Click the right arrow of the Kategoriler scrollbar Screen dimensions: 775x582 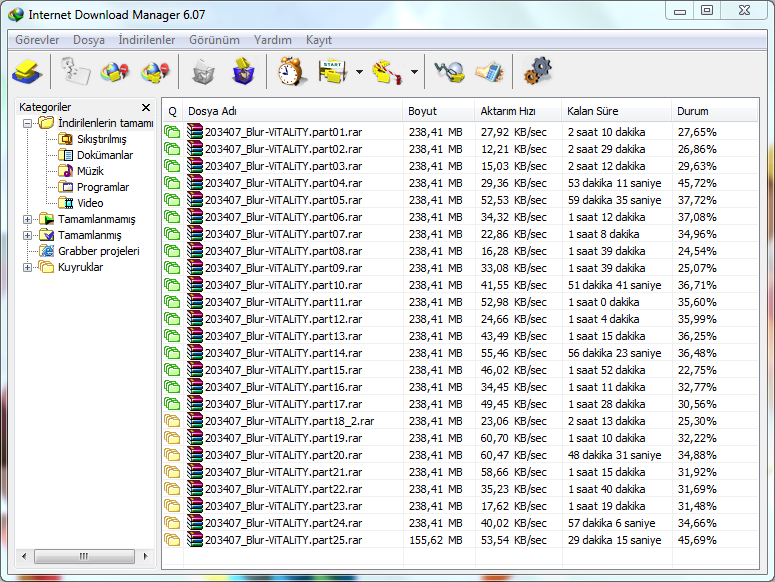coord(145,556)
